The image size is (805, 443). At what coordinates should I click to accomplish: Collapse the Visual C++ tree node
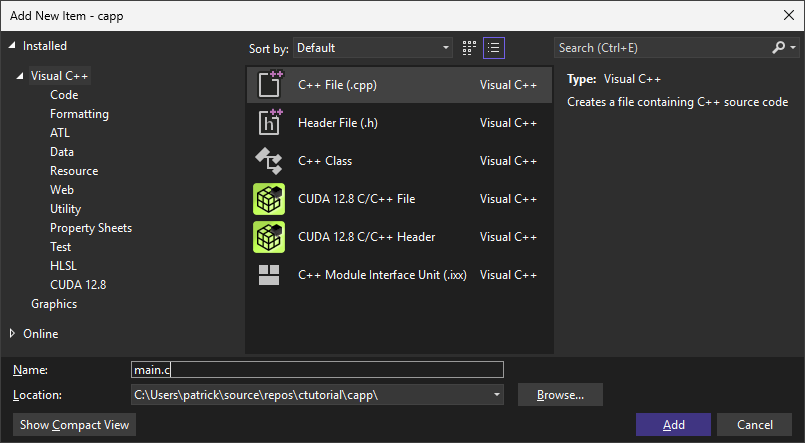point(20,76)
